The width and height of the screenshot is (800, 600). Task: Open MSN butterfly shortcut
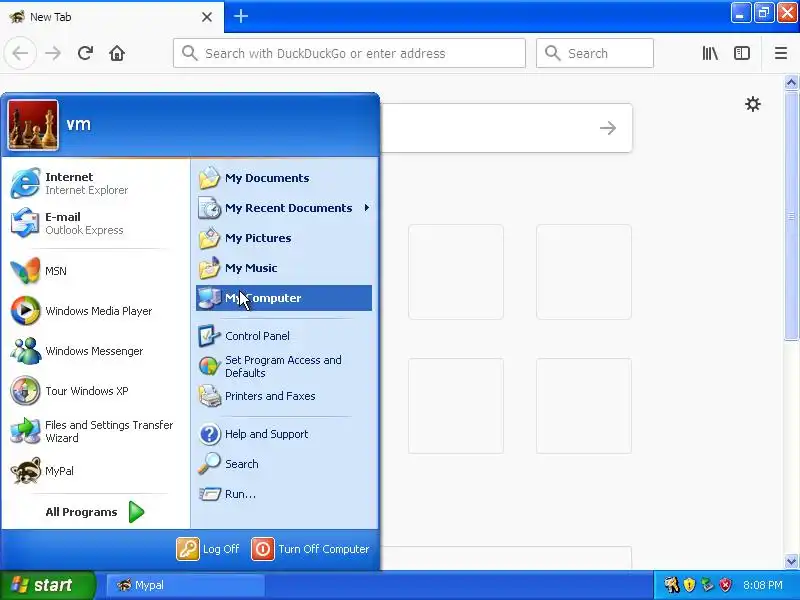click(x=95, y=271)
